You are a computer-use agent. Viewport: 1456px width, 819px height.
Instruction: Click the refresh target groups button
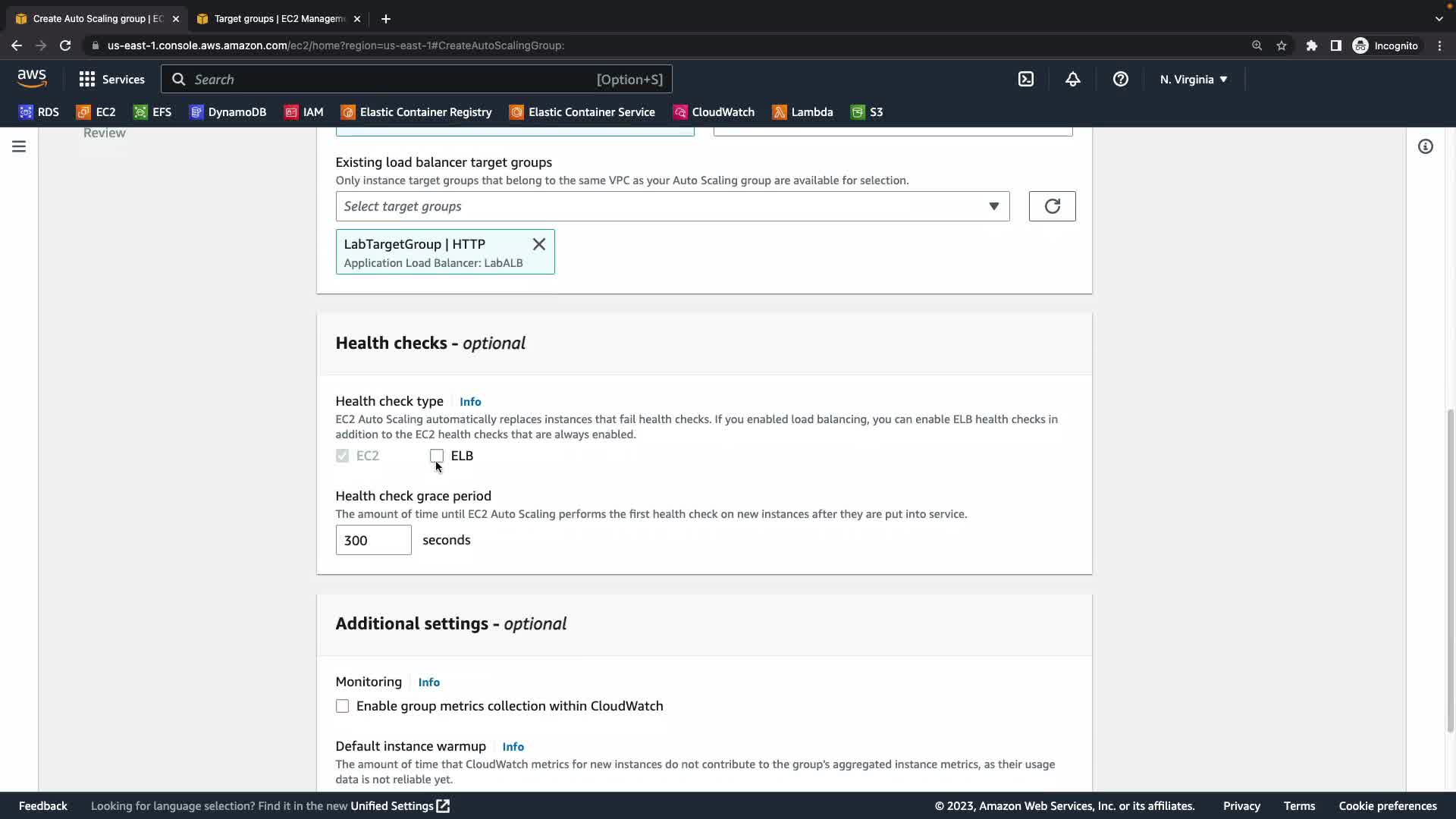[1052, 206]
